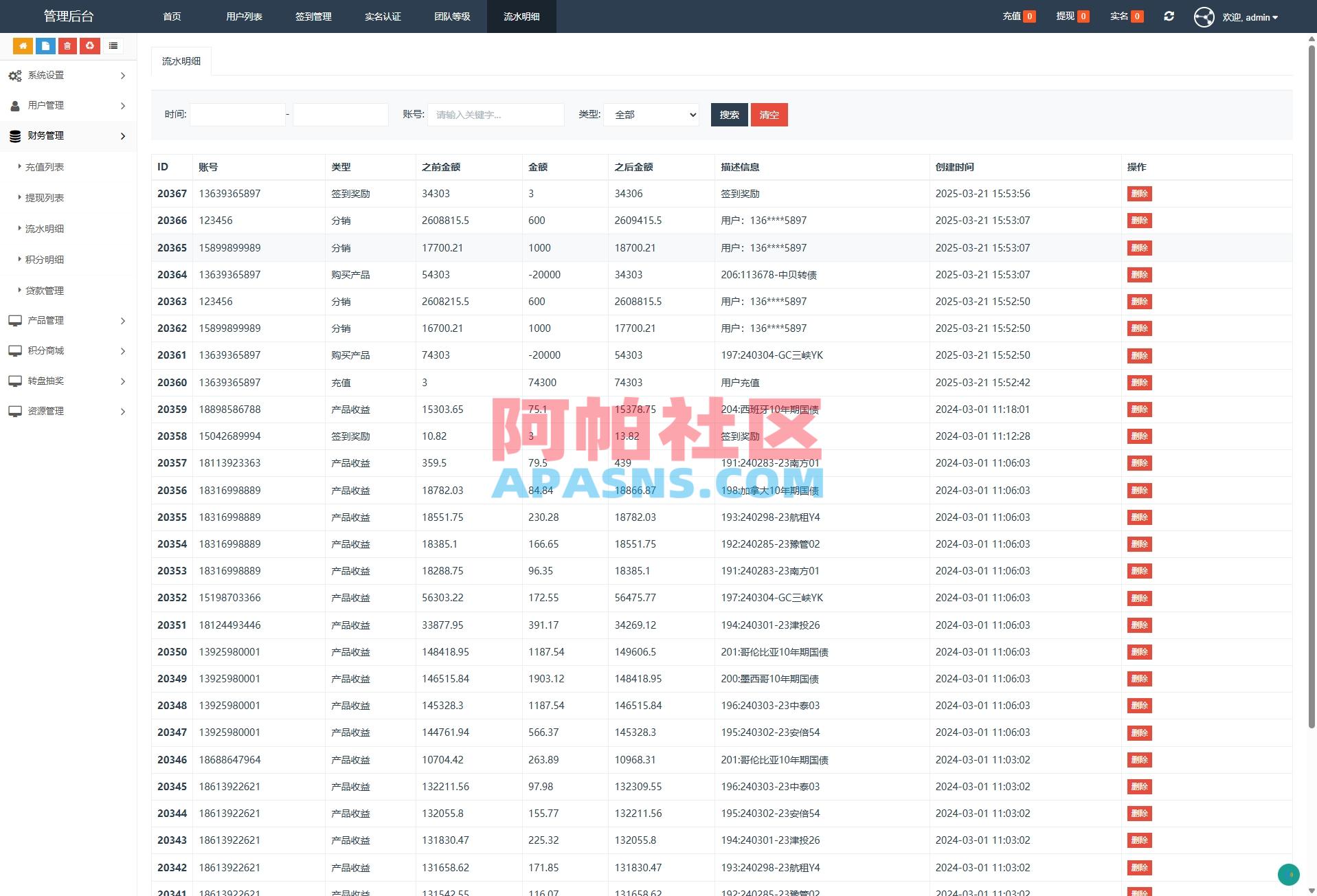
Task: Click the orange 充值 badge showing 0
Action: pyautogui.click(x=1031, y=15)
